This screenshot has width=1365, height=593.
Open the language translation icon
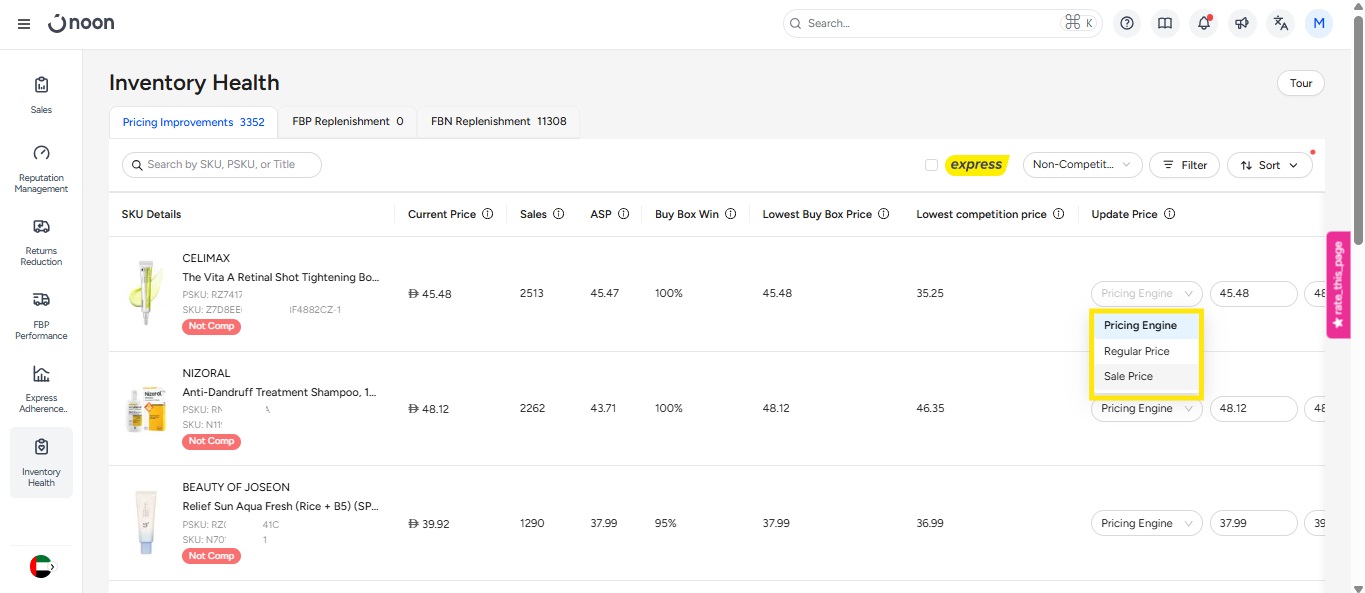pyautogui.click(x=1281, y=23)
